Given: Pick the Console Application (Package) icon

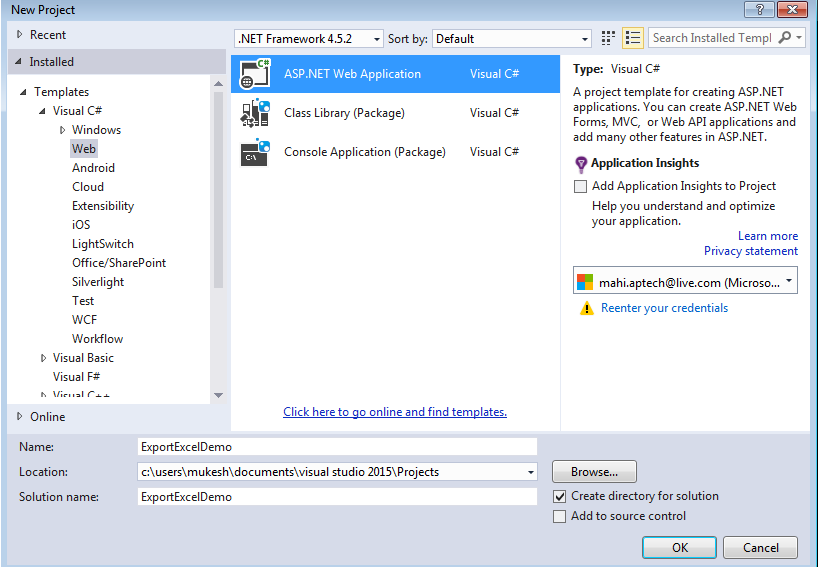Looking at the screenshot, I should [x=255, y=152].
